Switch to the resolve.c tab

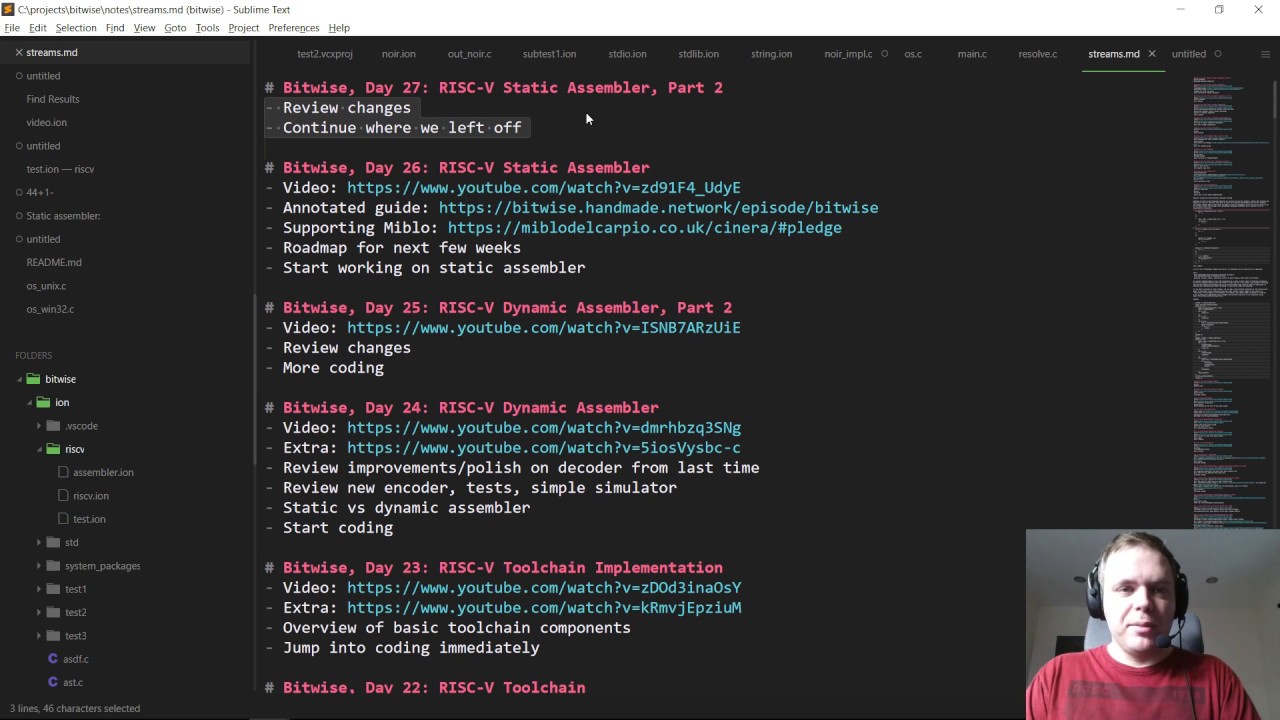click(x=1038, y=54)
